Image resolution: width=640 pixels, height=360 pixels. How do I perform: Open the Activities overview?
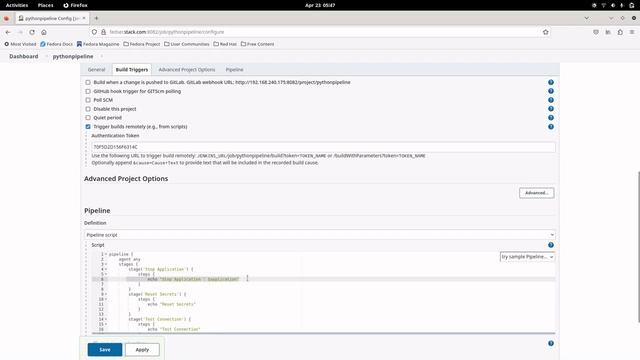click(x=17, y=5)
